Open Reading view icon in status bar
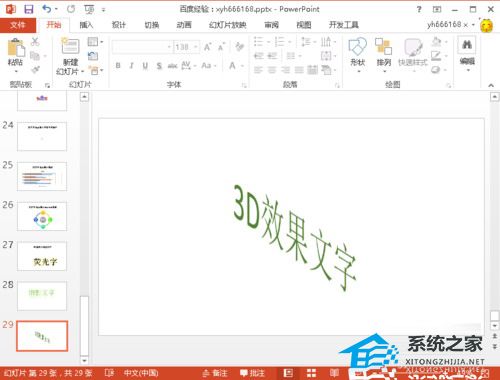Image resolution: width=500 pixels, height=380 pixels. (x=334, y=373)
